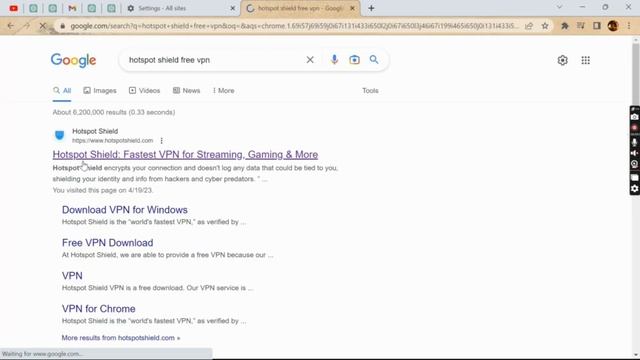
Task: Open the media controls icon
Action: click(580, 26)
